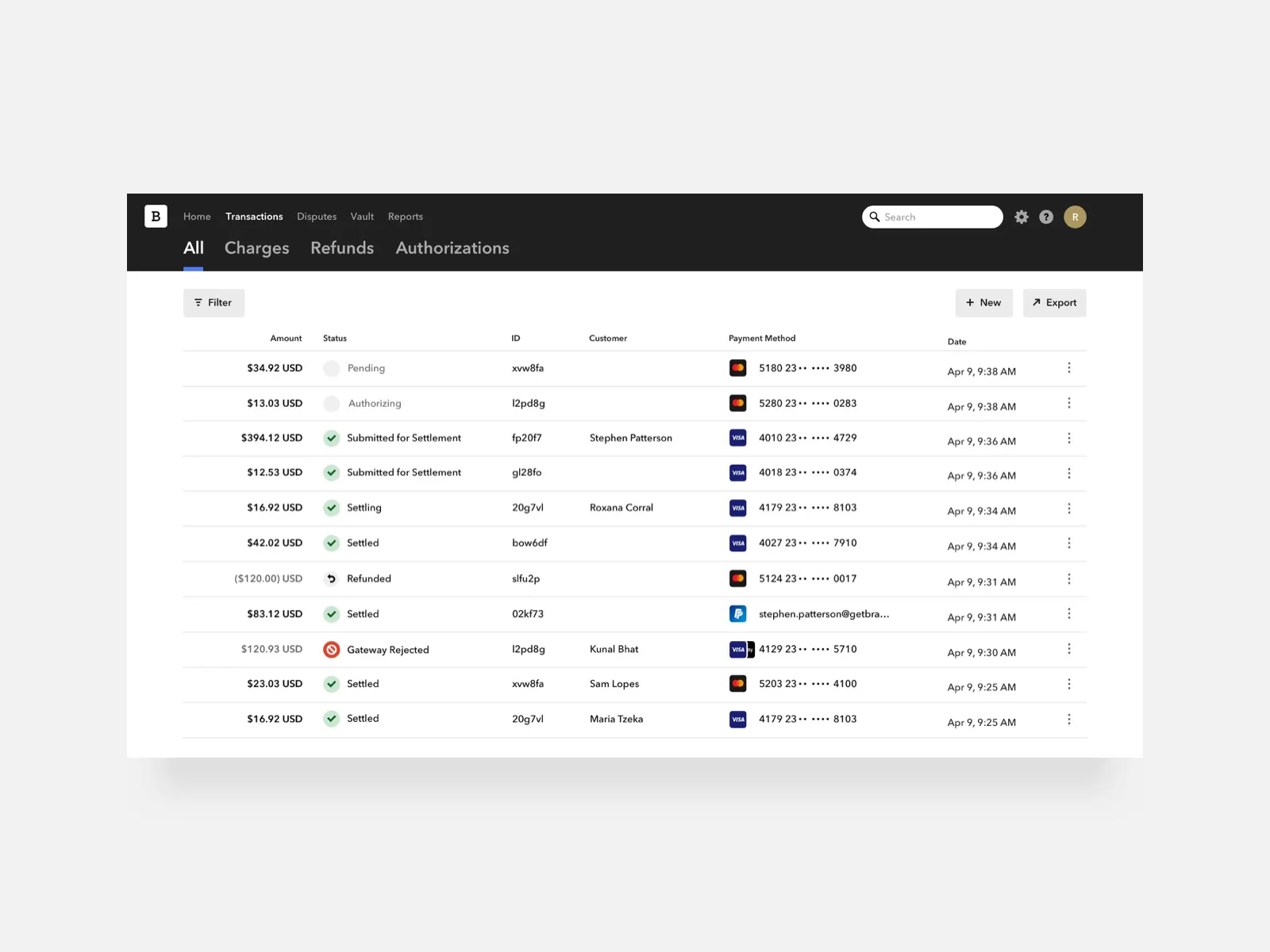Click the Mastercard icon on Sam Lopes's row
The width and height of the screenshot is (1270, 952).
[738, 683]
